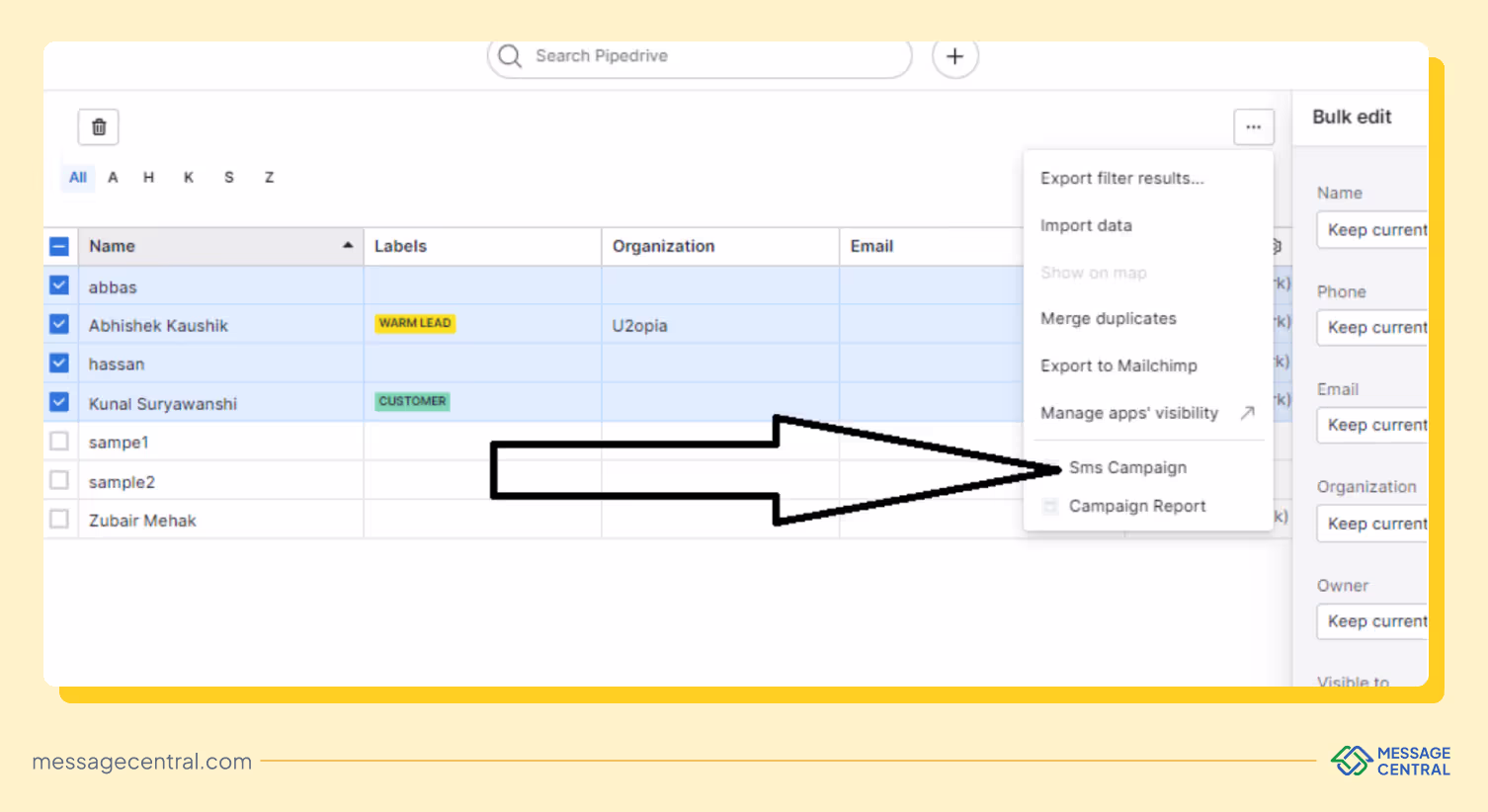Image resolution: width=1488 pixels, height=812 pixels.
Task: Open the three-dots more options button
Action: (x=1253, y=126)
